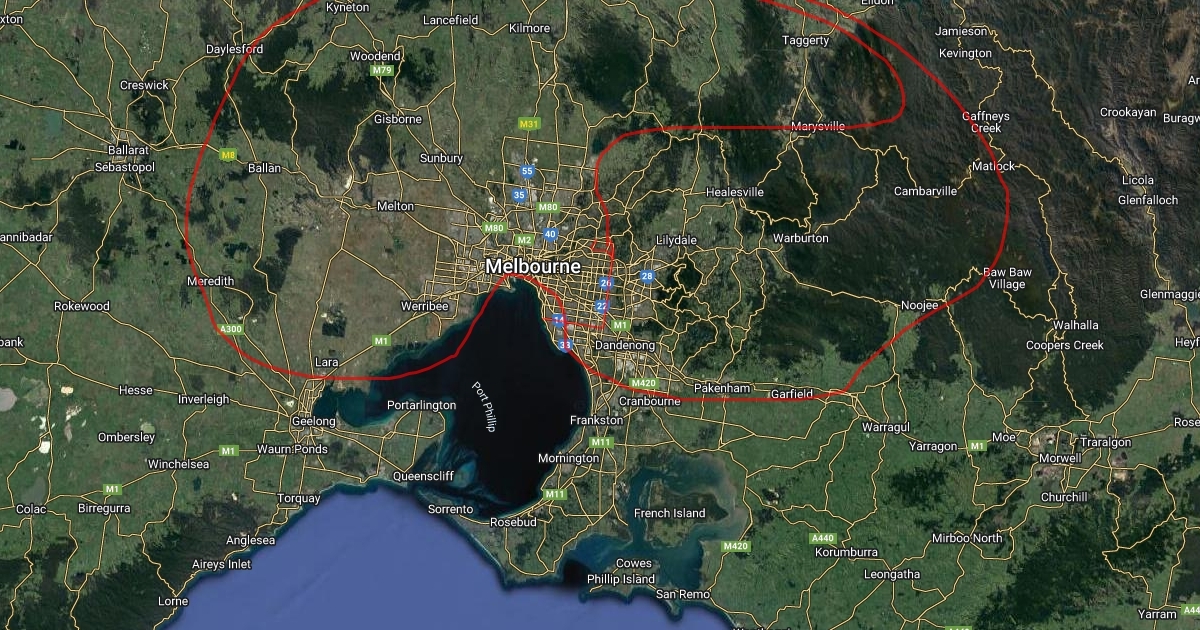Click the M79 route shield near Woodend
The height and width of the screenshot is (630, 1200).
point(382,71)
